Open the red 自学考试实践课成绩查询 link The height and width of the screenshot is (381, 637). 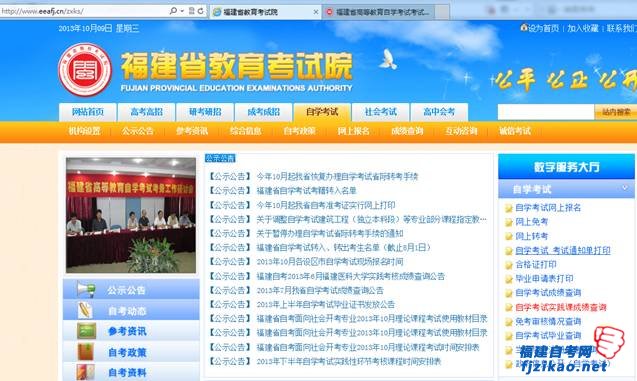[561, 307]
